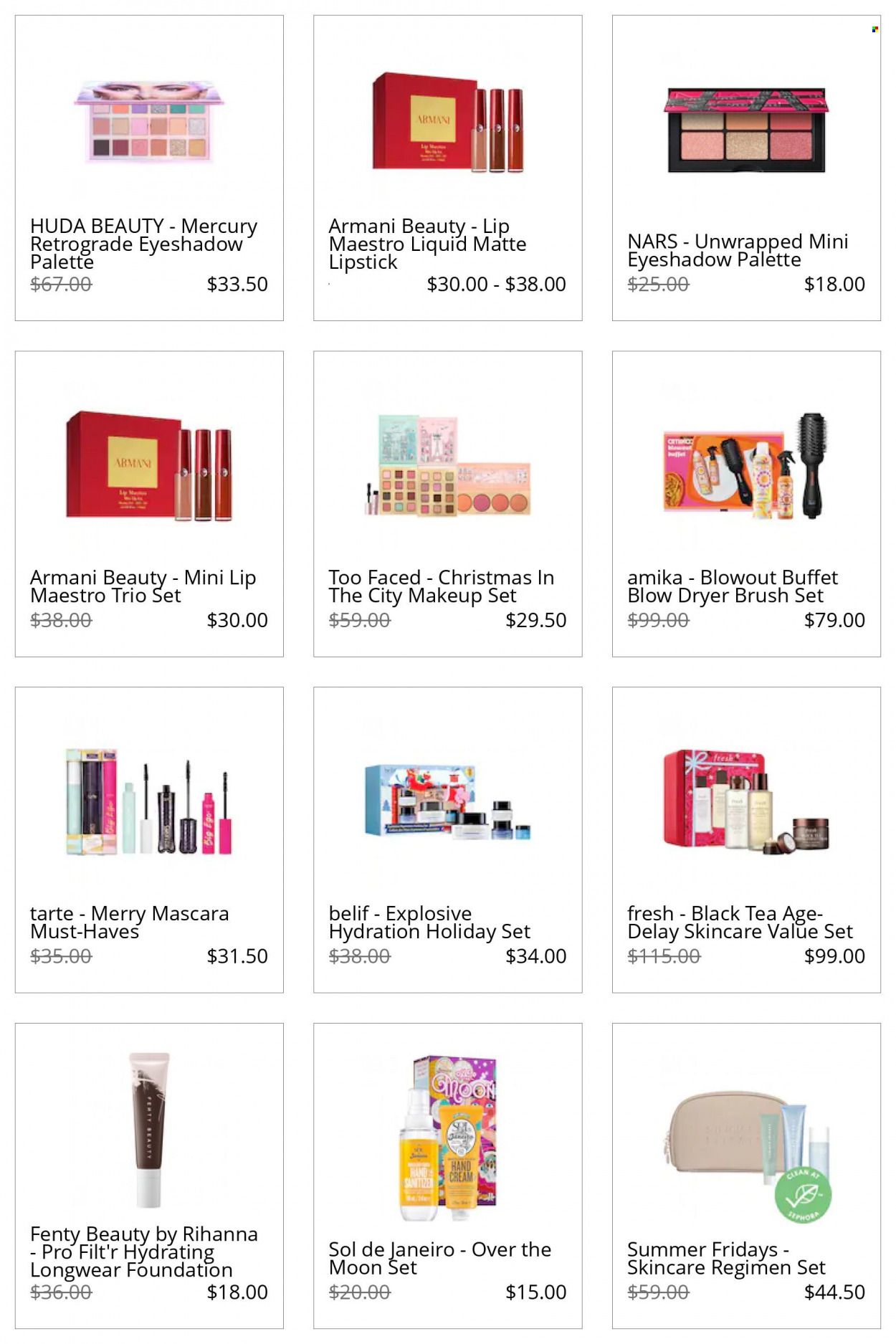The height and width of the screenshot is (1344, 896).
Task: Click the small colored icon in the top-right corner
Action: point(875,29)
